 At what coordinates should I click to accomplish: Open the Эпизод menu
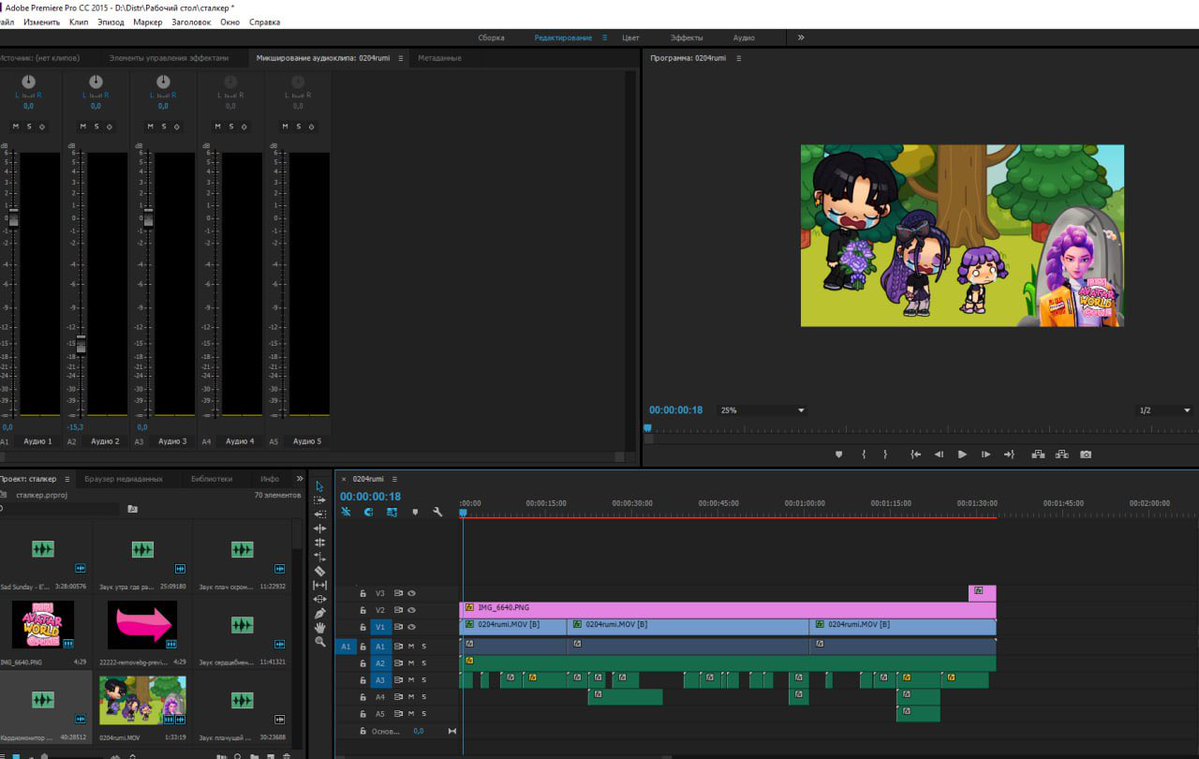coord(111,22)
